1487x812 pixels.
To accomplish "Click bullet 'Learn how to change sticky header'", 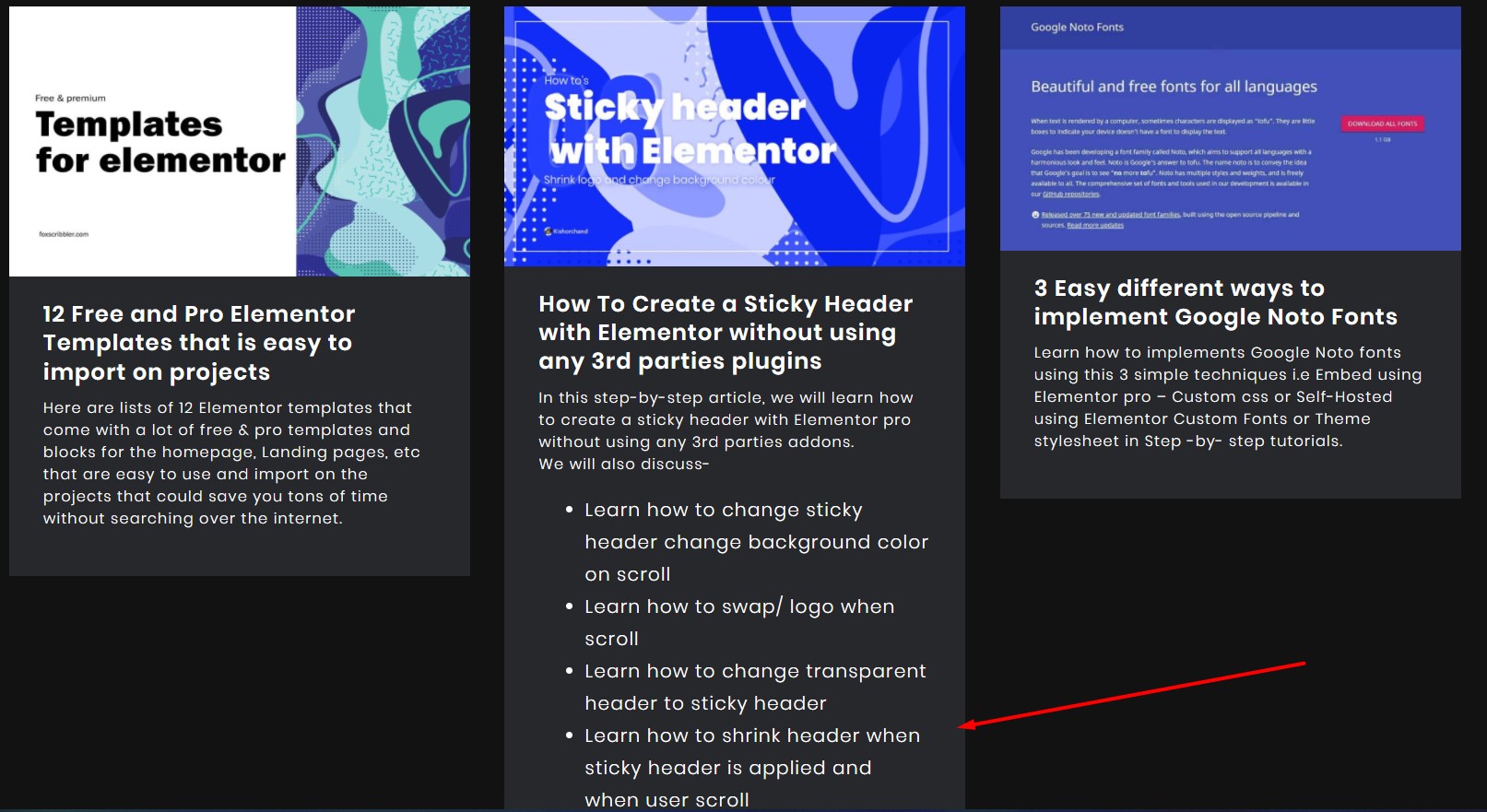I will pyautogui.click(x=756, y=542).
